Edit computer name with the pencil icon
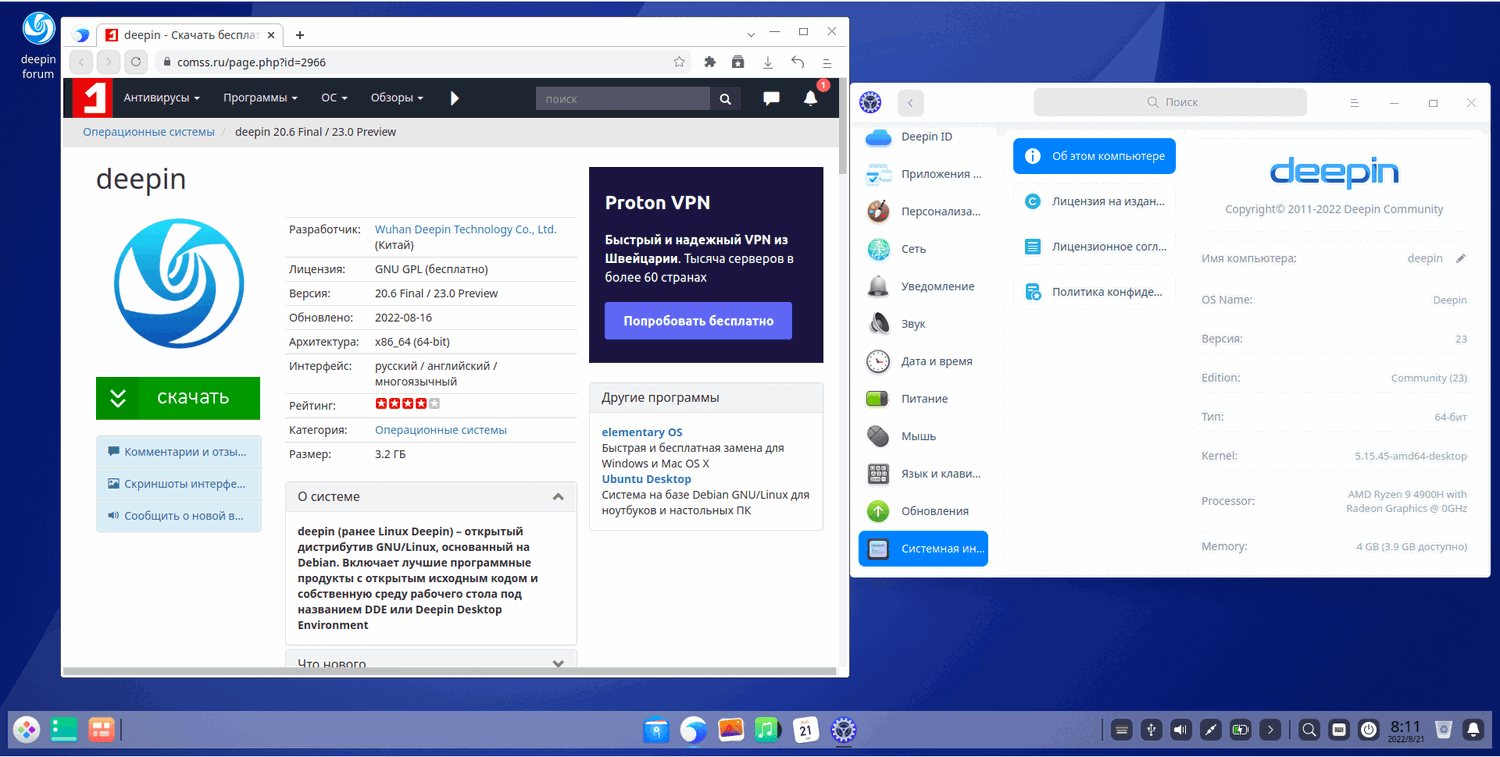Image resolution: width=1500 pixels, height=757 pixels. pyautogui.click(x=1461, y=258)
